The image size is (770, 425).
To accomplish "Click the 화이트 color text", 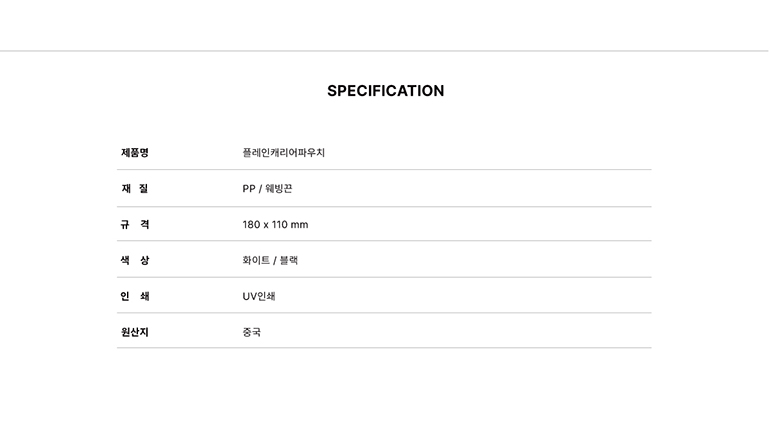I will 255,261.
